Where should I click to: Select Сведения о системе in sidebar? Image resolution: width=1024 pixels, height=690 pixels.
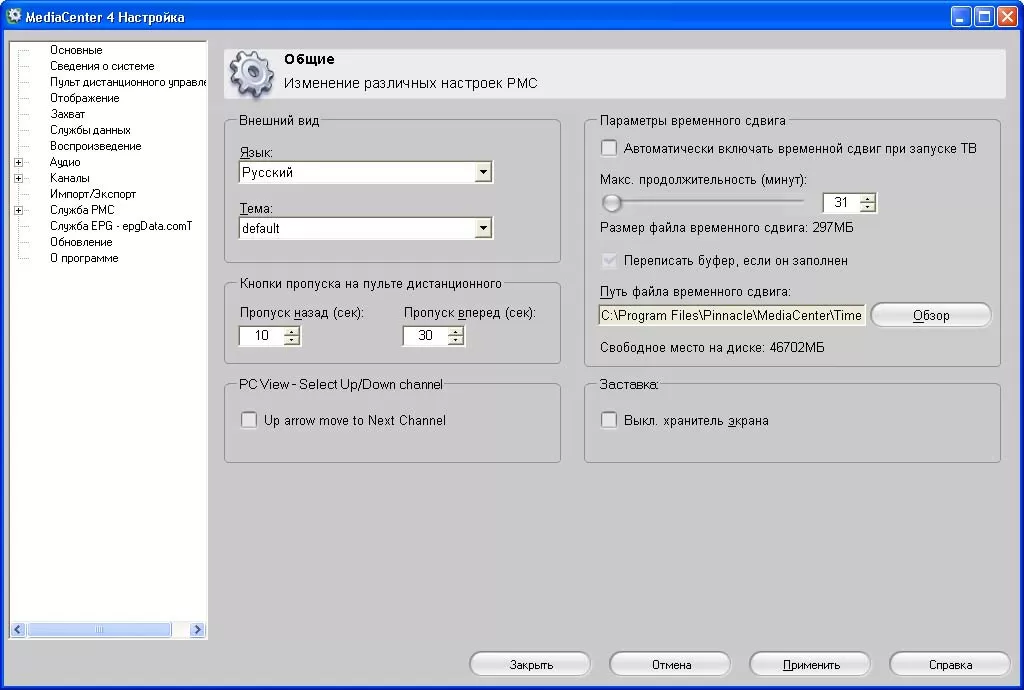102,66
